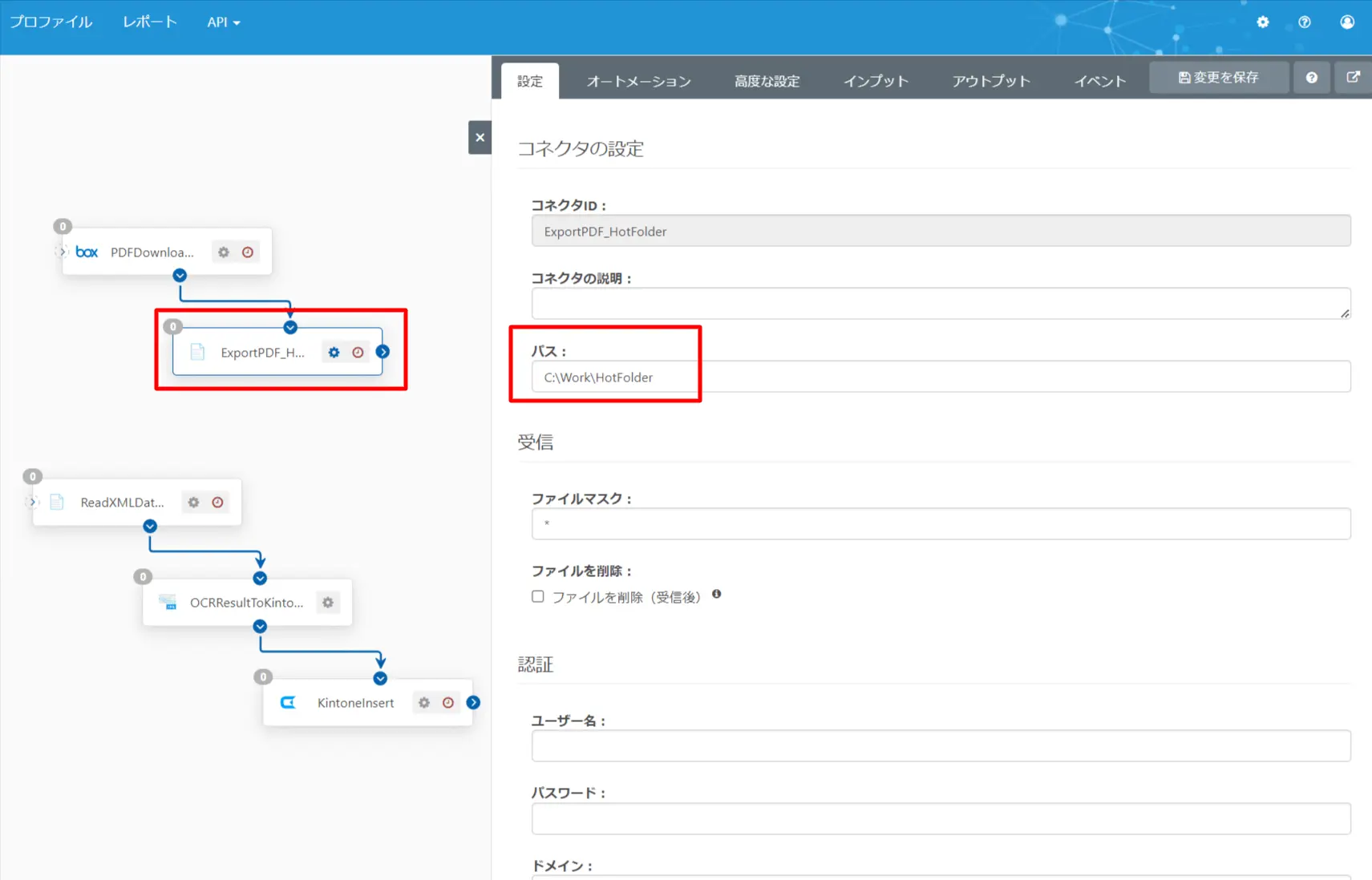Switch to the インプット tab
This screenshot has width=1372, height=880.
(x=876, y=81)
